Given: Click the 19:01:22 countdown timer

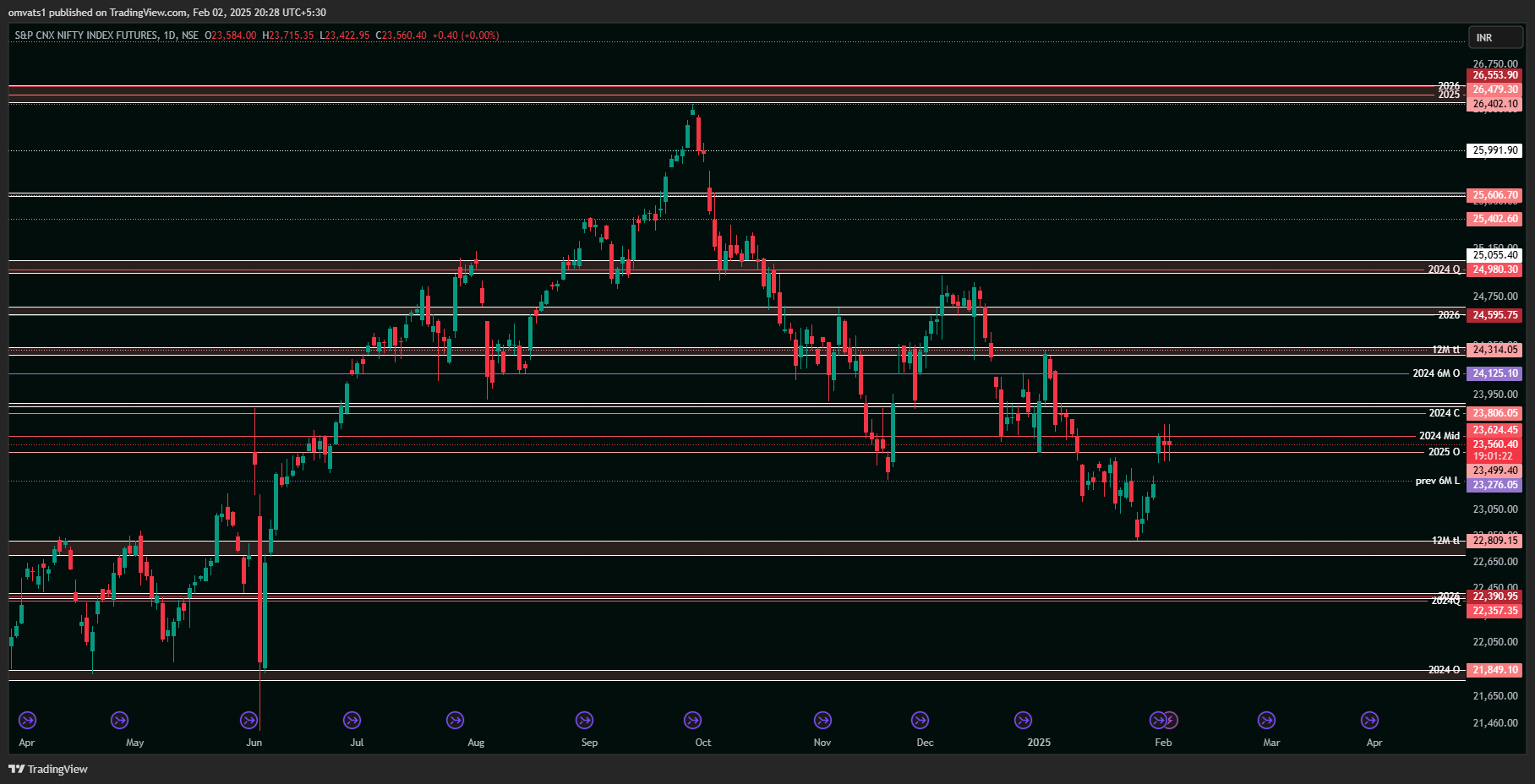Looking at the screenshot, I should (x=1494, y=456).
